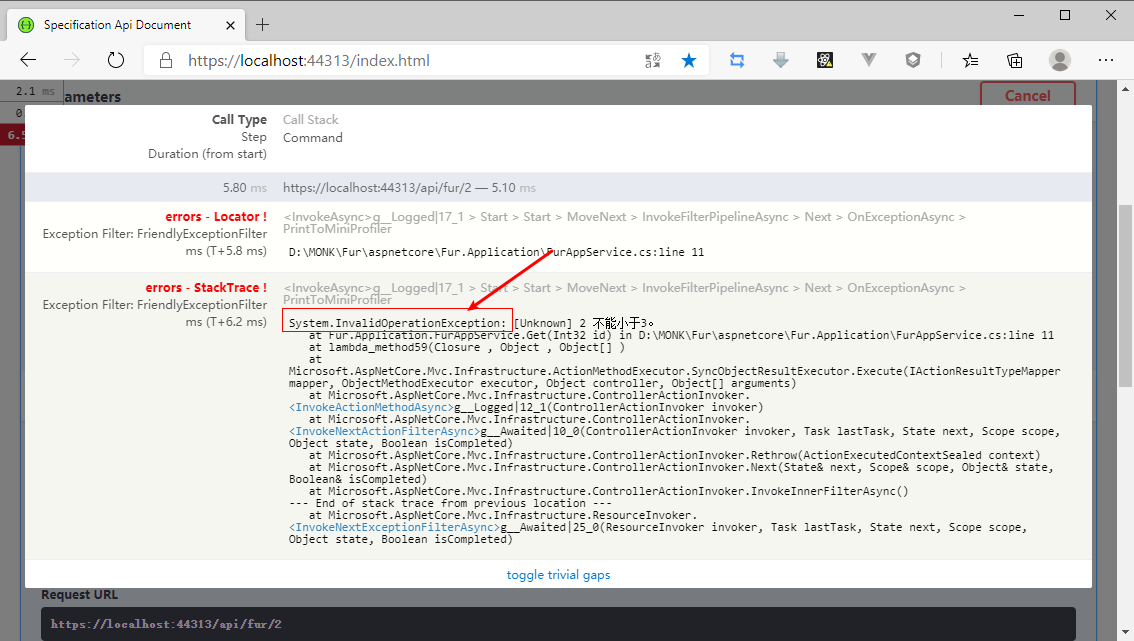This screenshot has width=1134, height=641.
Task: Click the blue sync arrows extension icon
Action: [x=737, y=60]
